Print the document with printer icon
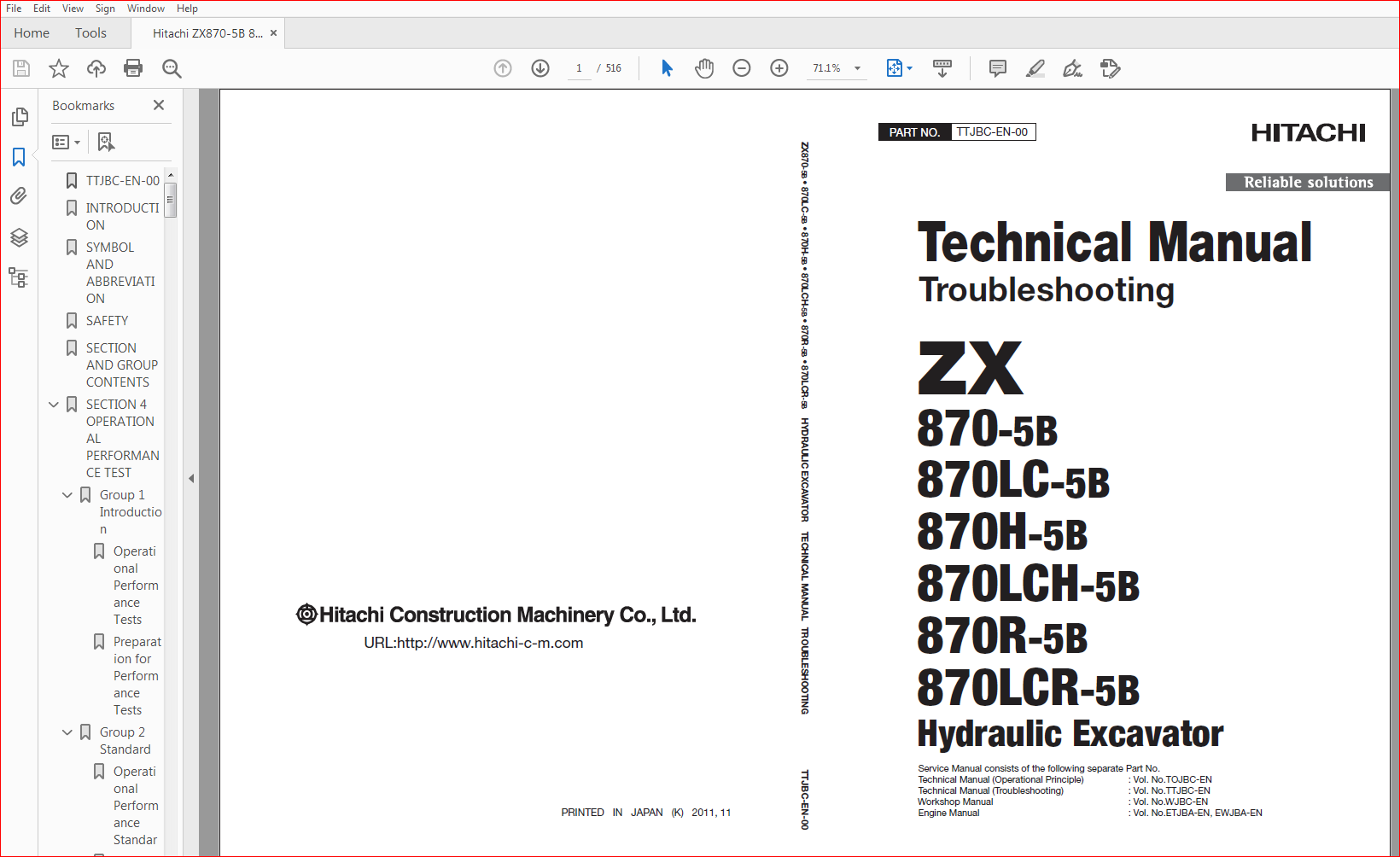This screenshot has width=1400, height=857. point(133,68)
